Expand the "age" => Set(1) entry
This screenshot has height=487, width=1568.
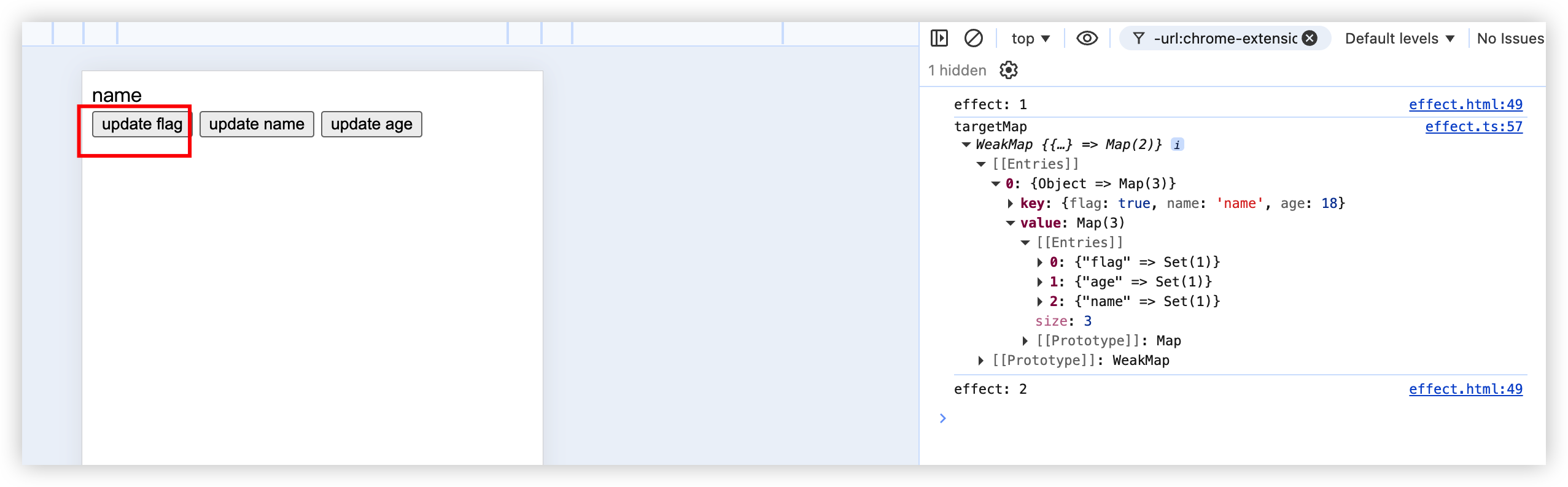pyautogui.click(x=1040, y=282)
